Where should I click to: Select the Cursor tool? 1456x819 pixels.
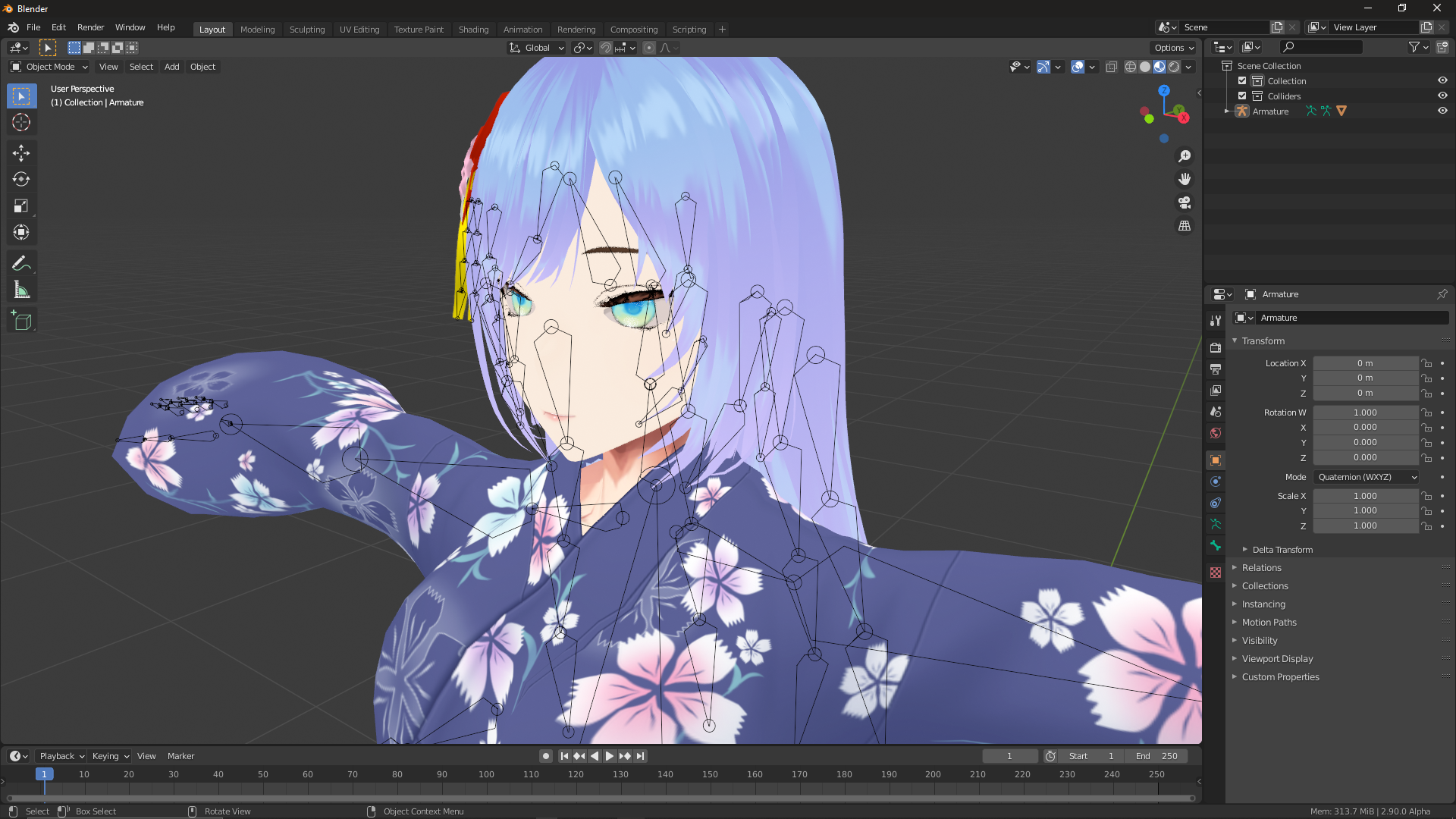[21, 122]
